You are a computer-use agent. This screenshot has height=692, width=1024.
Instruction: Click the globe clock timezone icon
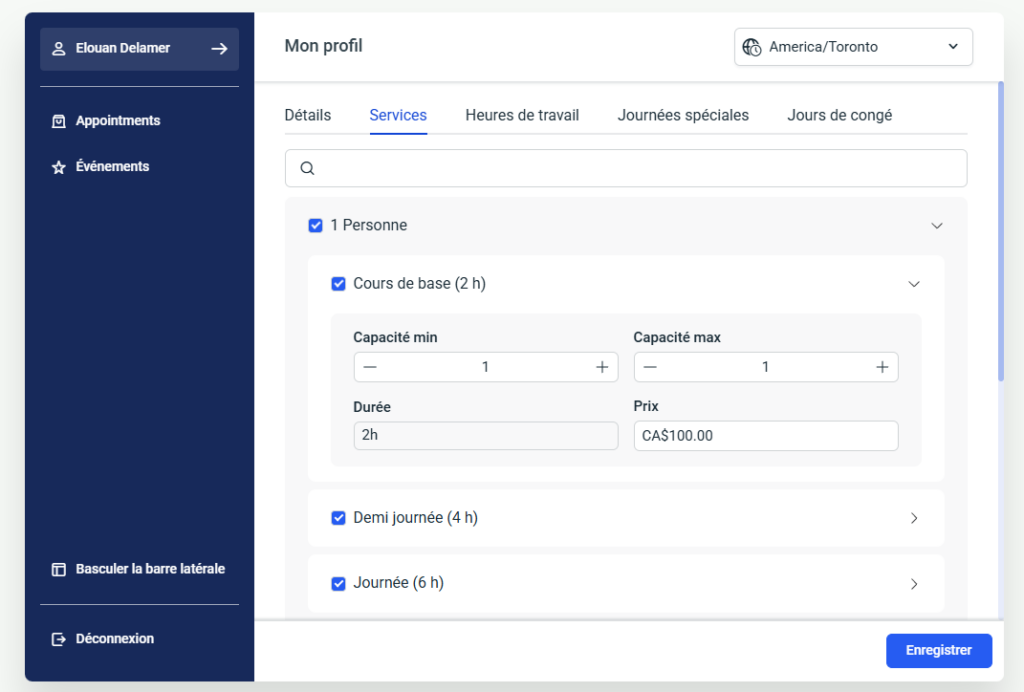click(x=752, y=47)
